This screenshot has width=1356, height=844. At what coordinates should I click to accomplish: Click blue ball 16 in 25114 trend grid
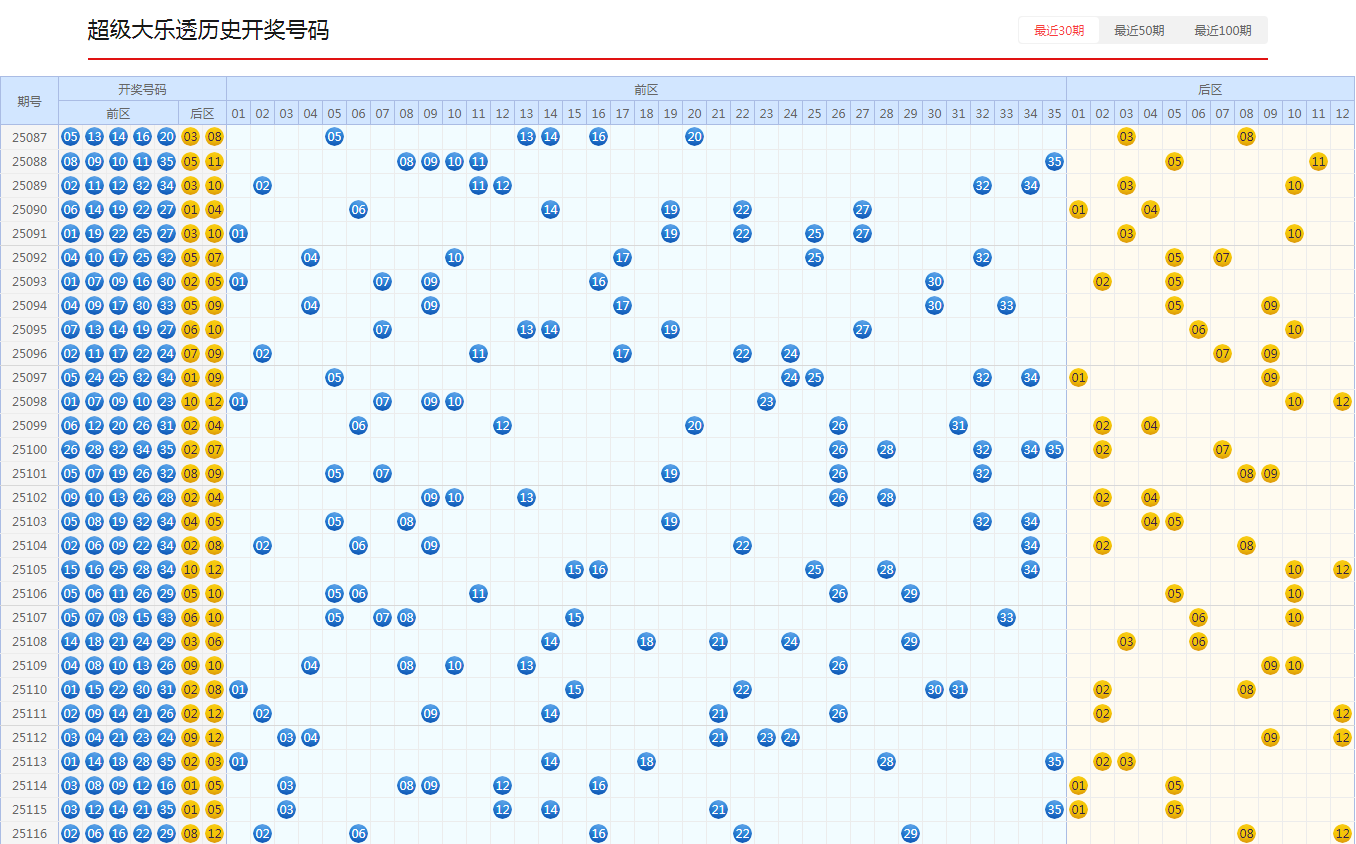[598, 785]
